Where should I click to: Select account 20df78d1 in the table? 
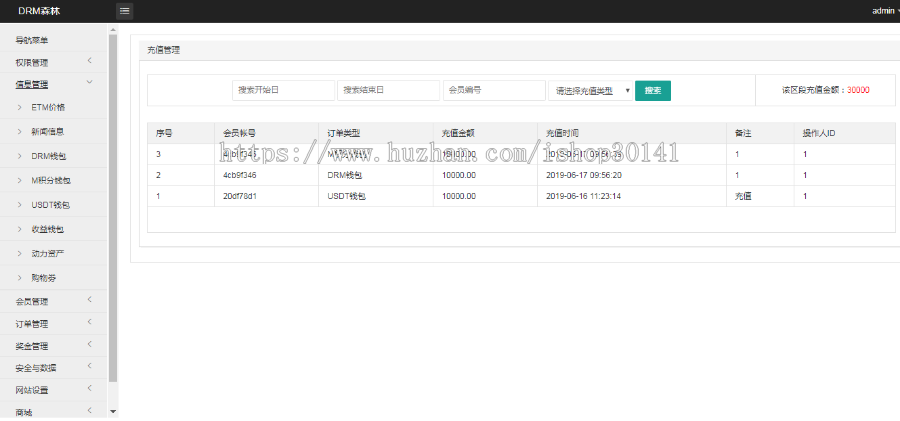pos(240,196)
